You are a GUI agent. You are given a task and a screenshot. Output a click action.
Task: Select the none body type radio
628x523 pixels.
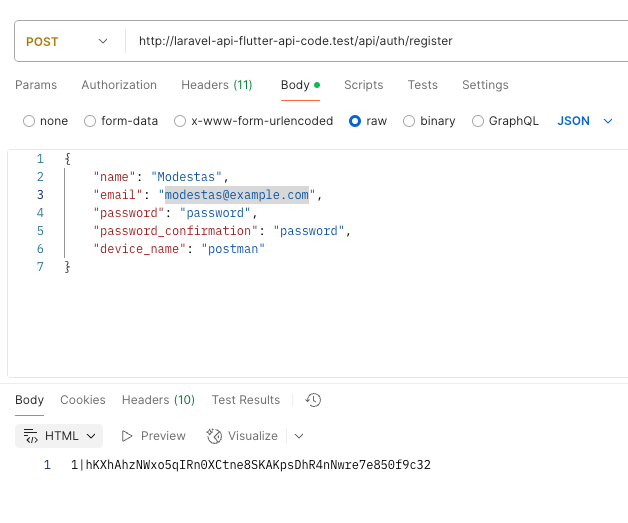click(28, 121)
